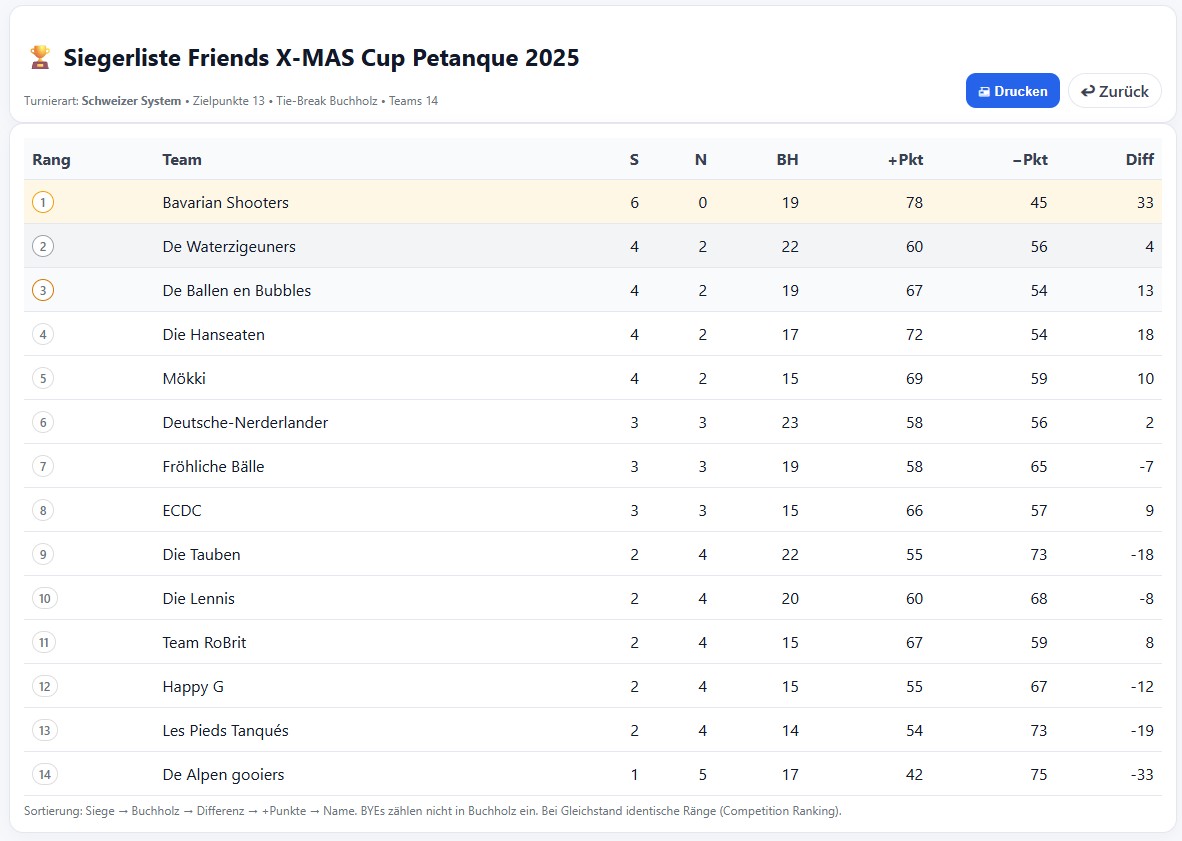Click the +Pkt column header
The height and width of the screenshot is (841, 1182).
tap(905, 160)
